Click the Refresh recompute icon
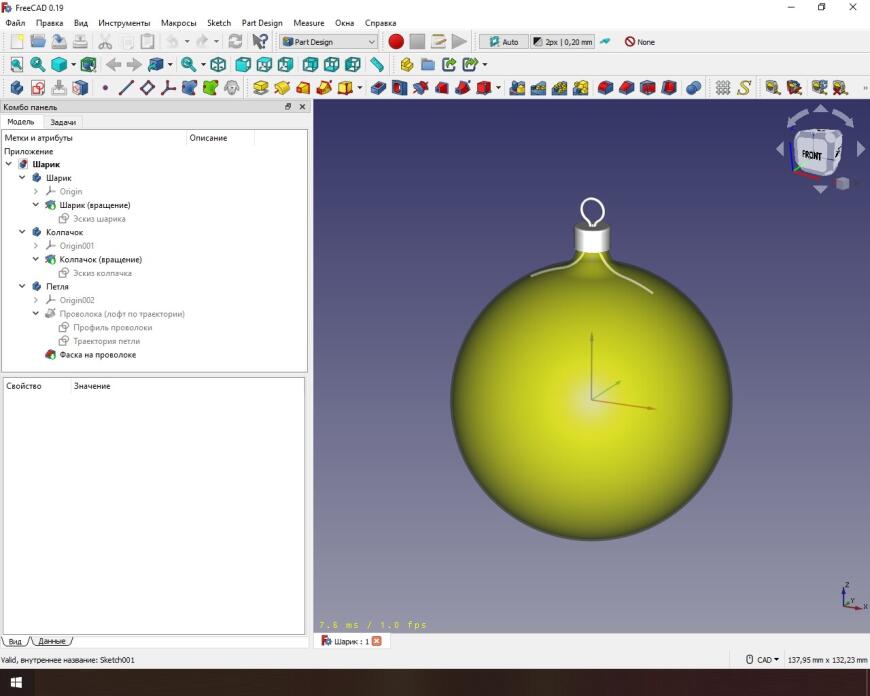This screenshot has height=696, width=870. 235,42
